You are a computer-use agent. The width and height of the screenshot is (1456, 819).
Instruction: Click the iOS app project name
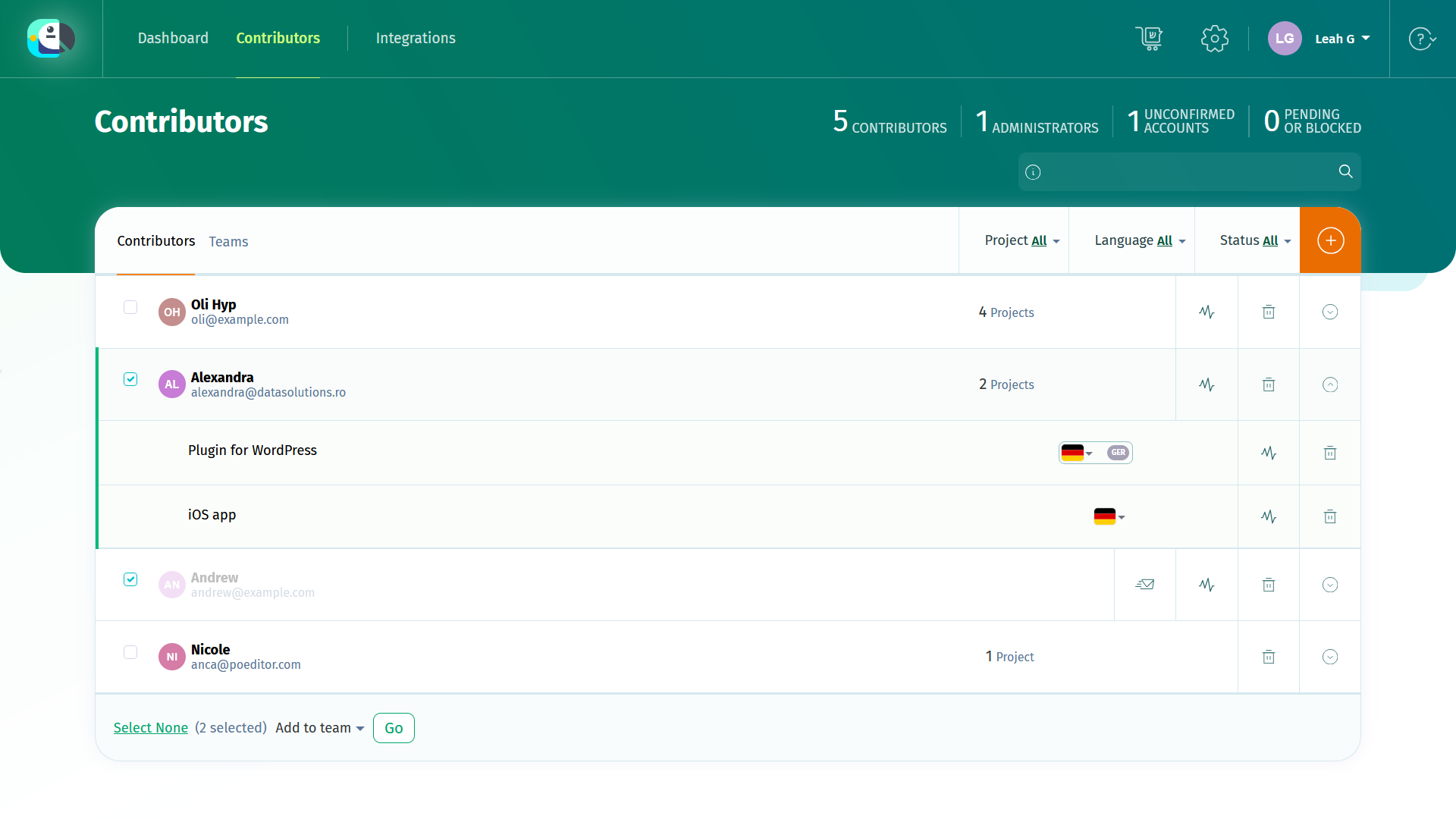212,515
